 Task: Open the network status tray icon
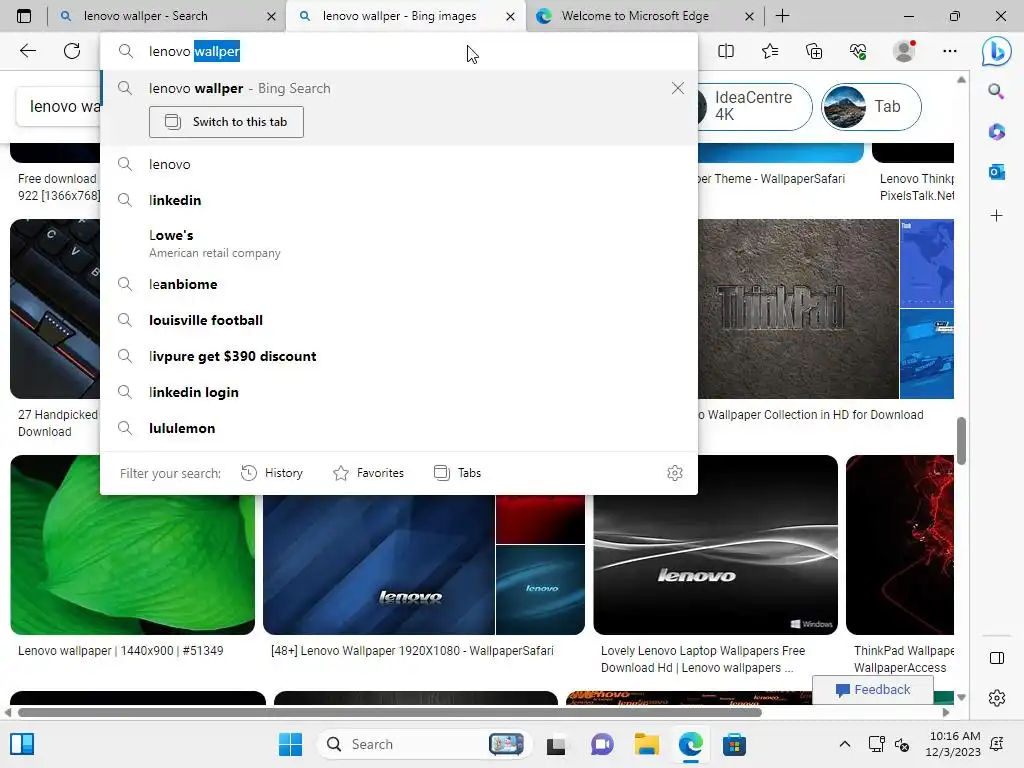point(876,744)
